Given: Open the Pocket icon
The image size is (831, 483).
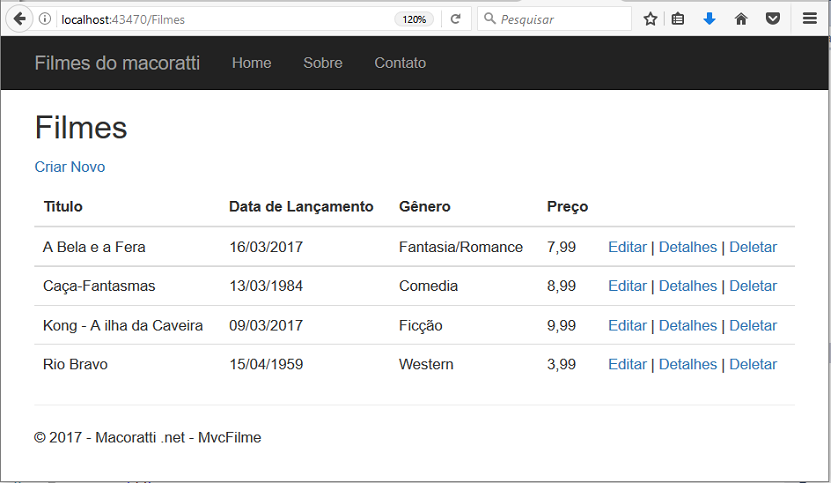Looking at the screenshot, I should click(773, 19).
